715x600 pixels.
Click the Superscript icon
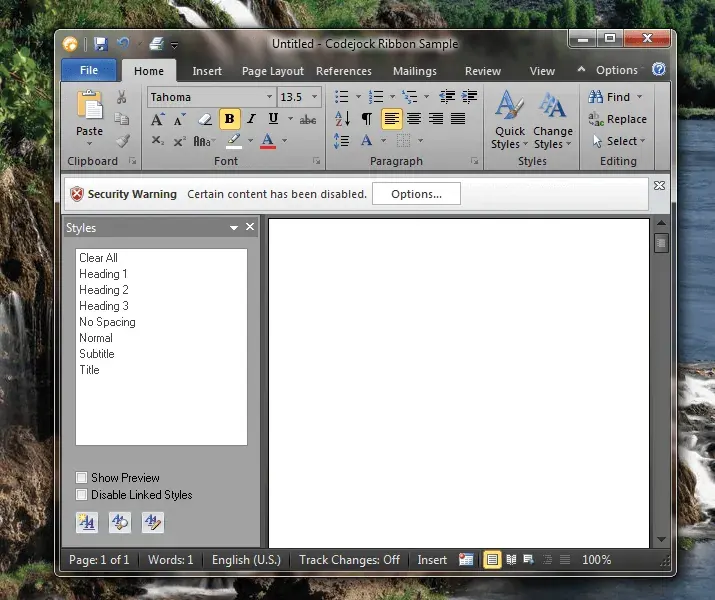[x=180, y=141]
